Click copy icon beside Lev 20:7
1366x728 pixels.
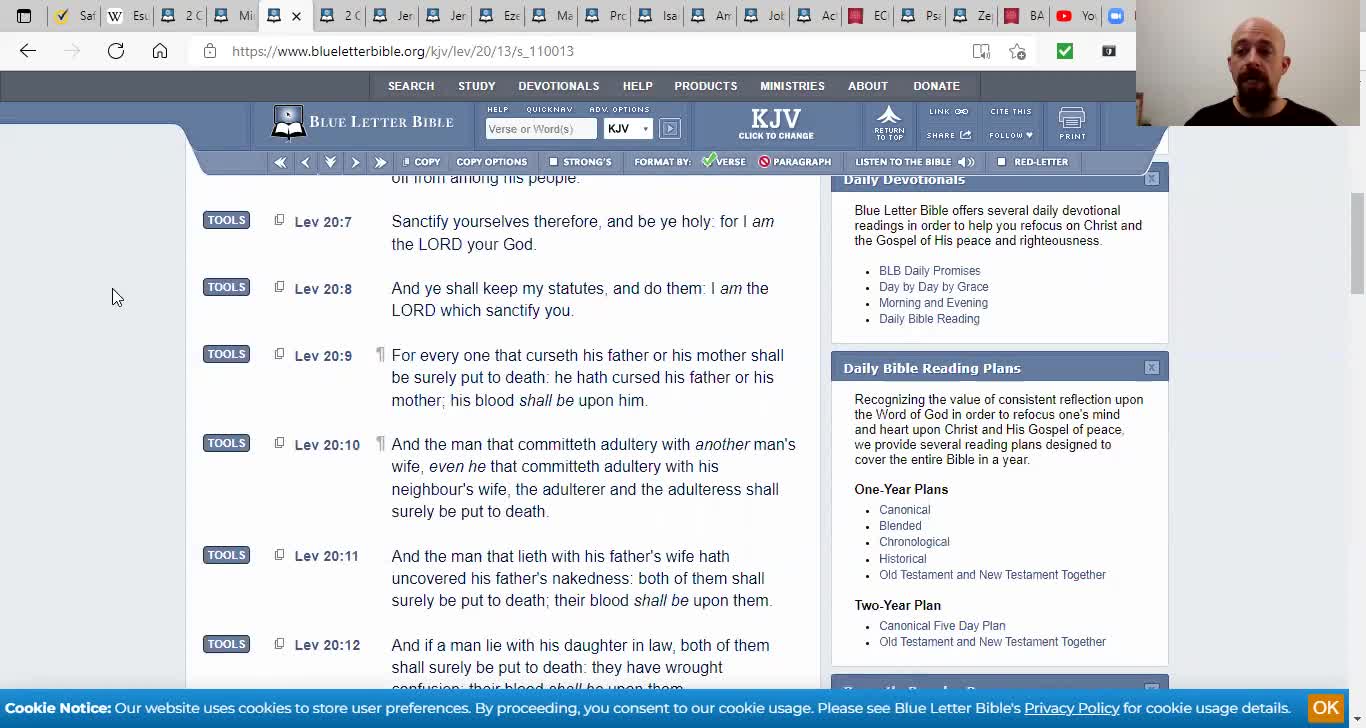tap(279, 220)
